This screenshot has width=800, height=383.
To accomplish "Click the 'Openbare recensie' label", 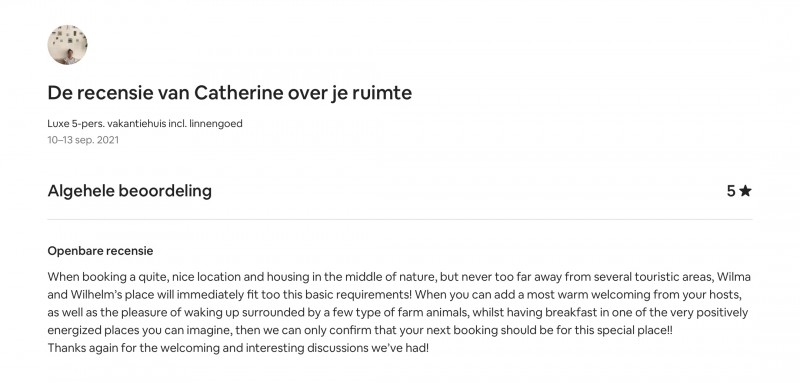I will tap(101, 251).
